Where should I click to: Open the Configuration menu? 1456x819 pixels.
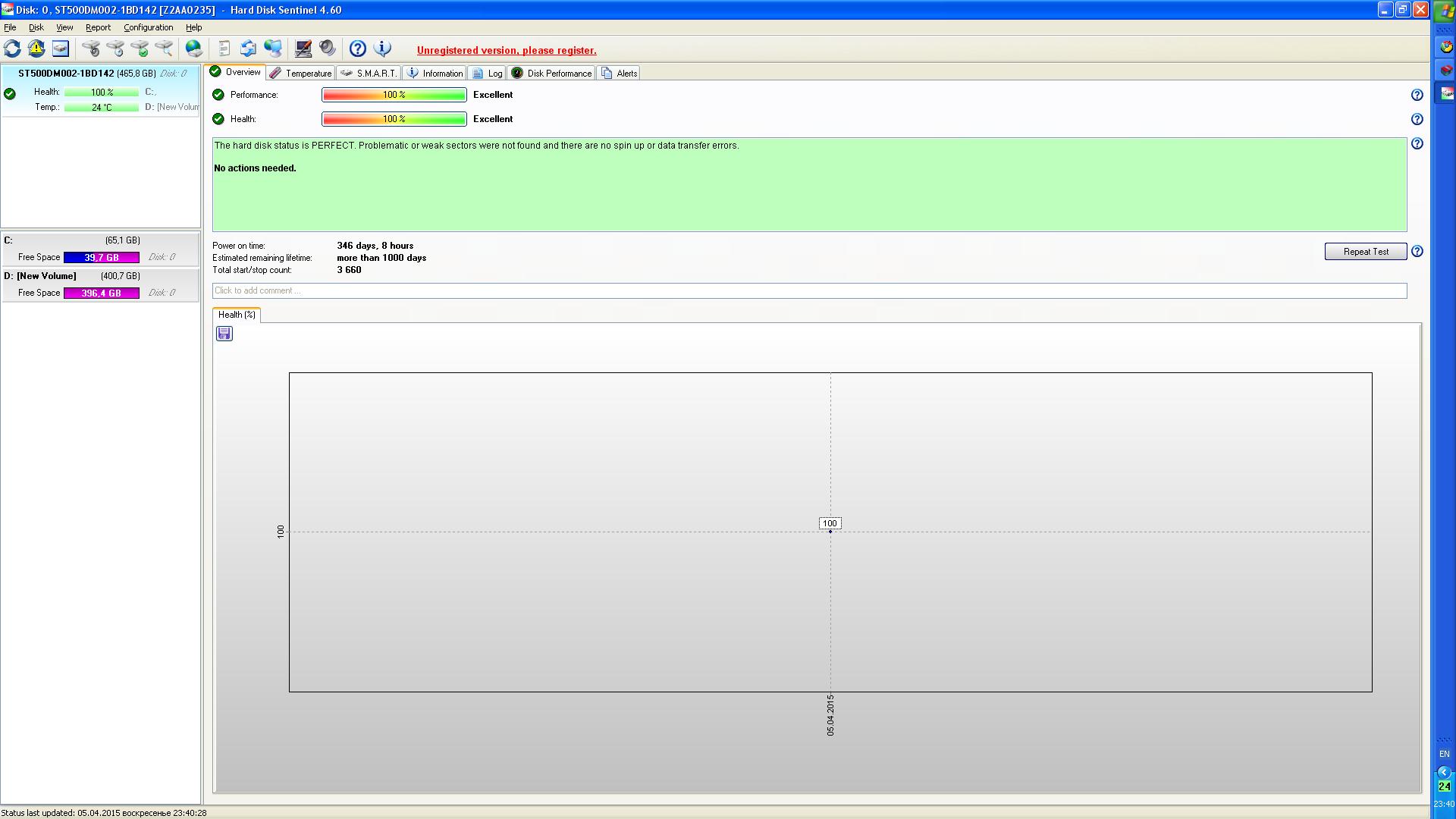pos(148,27)
